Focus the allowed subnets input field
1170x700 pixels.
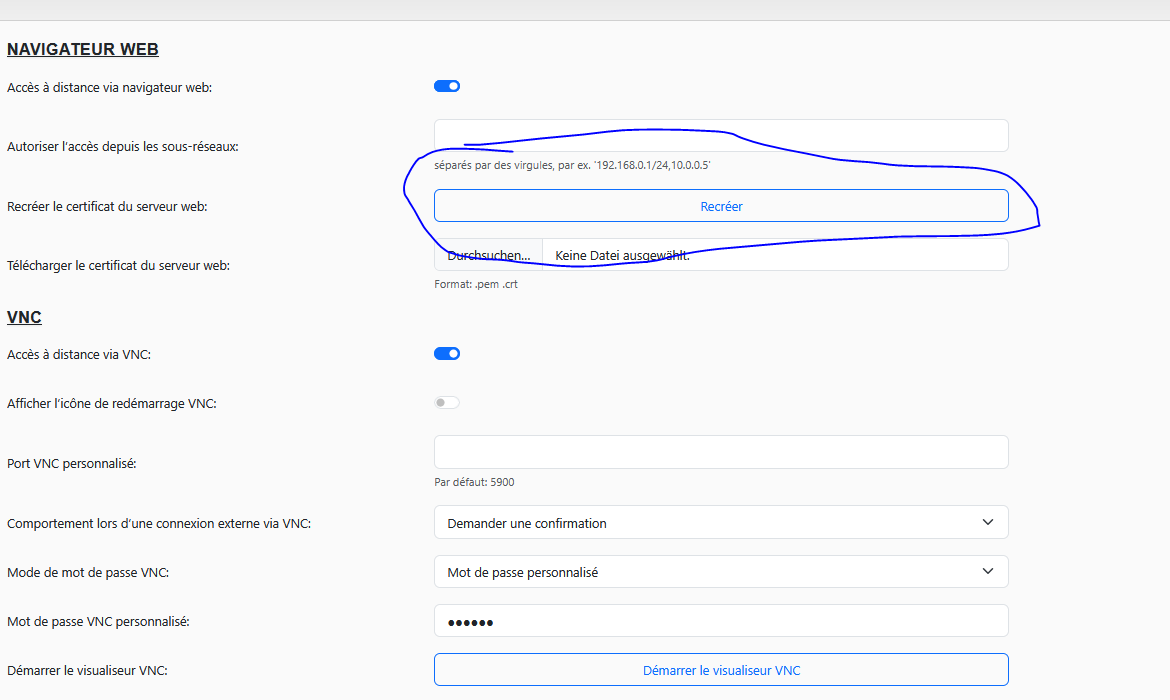pos(720,136)
